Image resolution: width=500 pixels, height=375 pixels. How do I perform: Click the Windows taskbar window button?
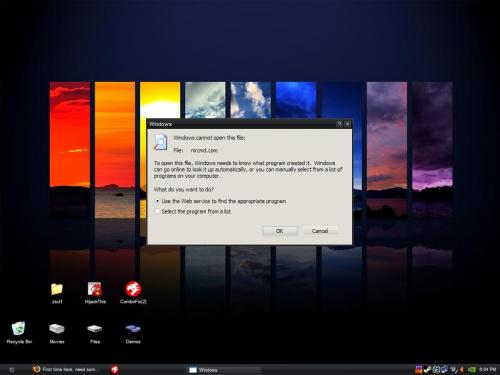tap(223, 370)
